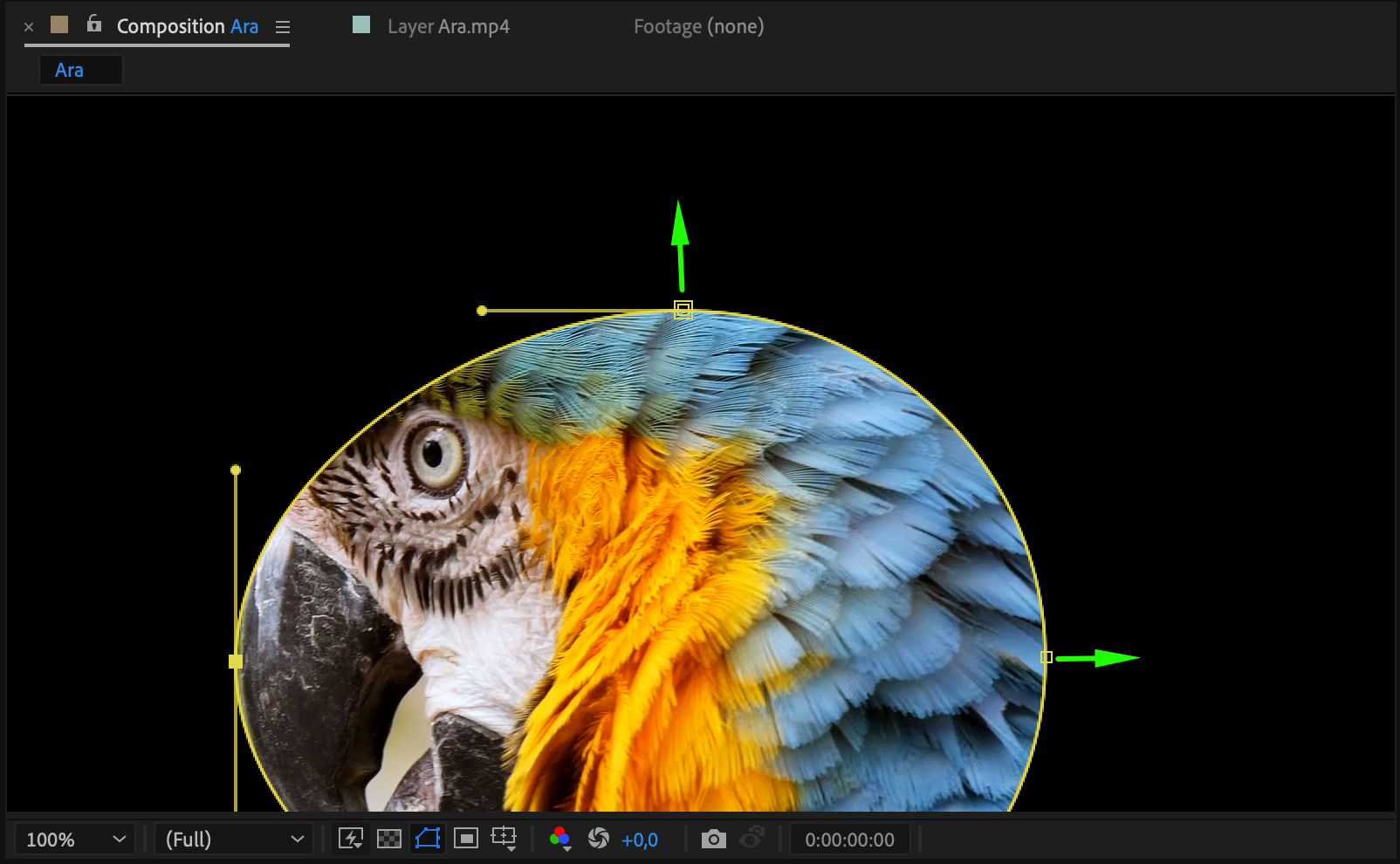Click the Region of Interest icon
Screen dimensions: 1400x864
[466, 839]
